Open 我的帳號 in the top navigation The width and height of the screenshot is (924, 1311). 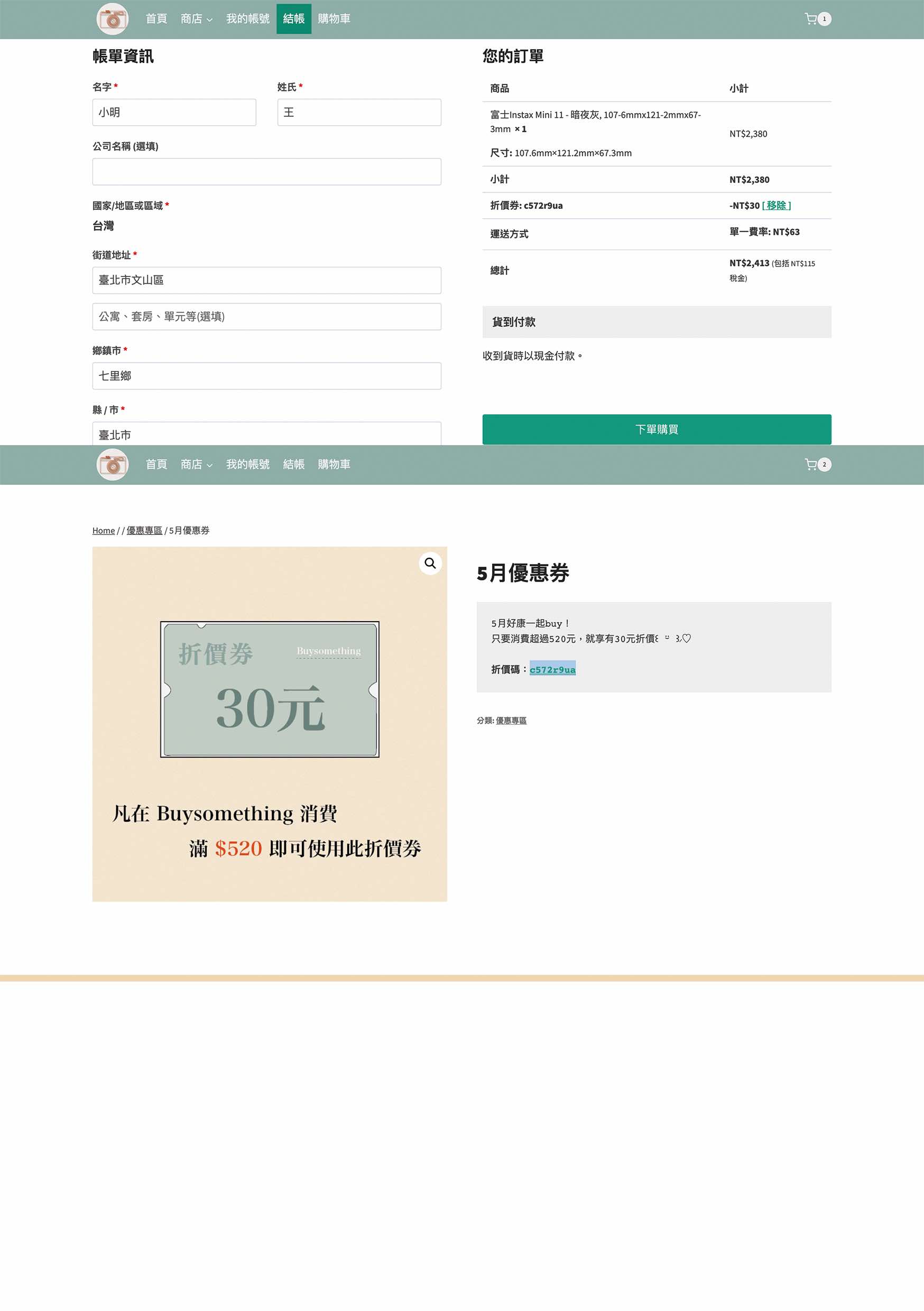(247, 20)
